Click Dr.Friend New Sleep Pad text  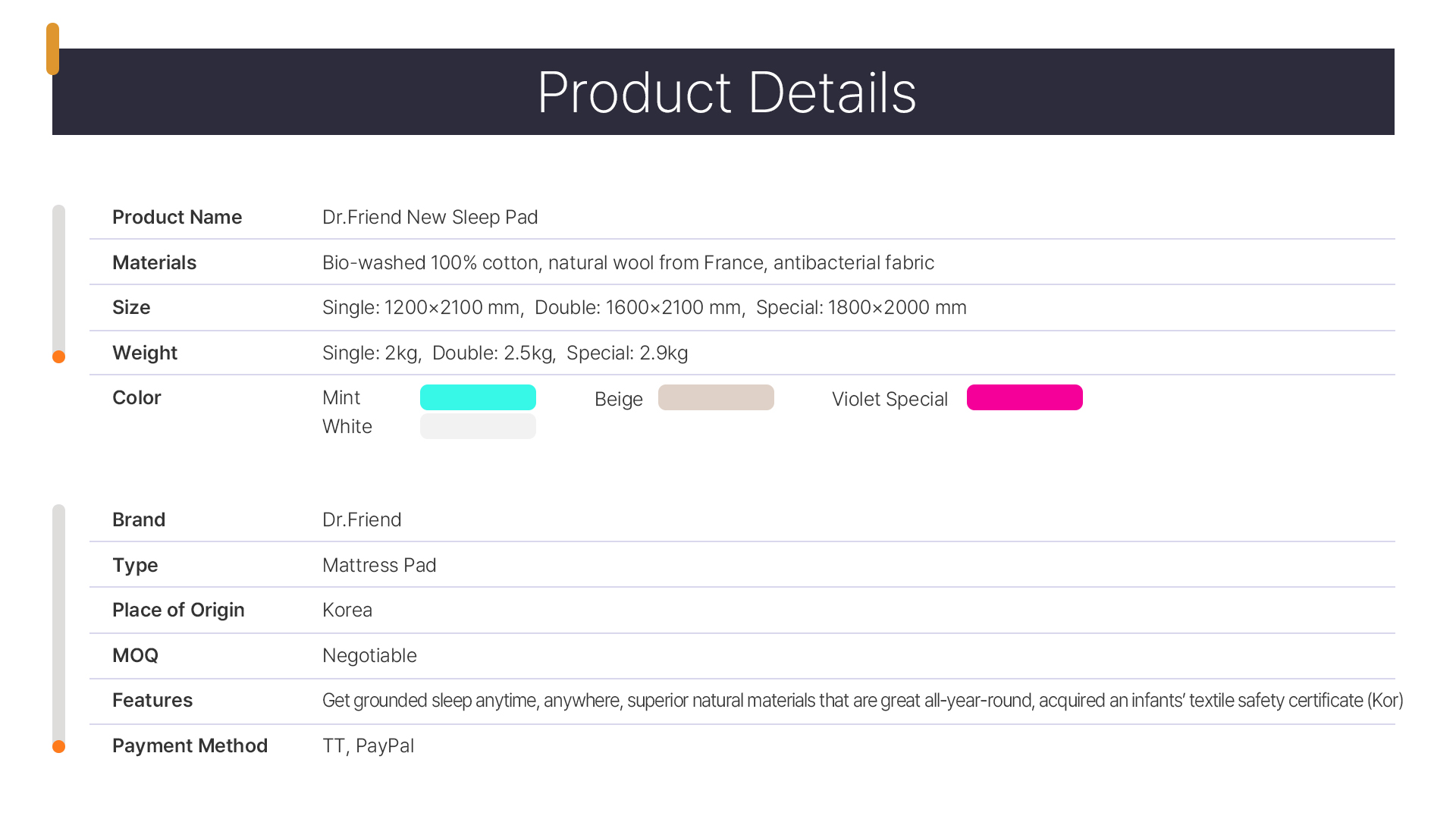[x=430, y=217]
